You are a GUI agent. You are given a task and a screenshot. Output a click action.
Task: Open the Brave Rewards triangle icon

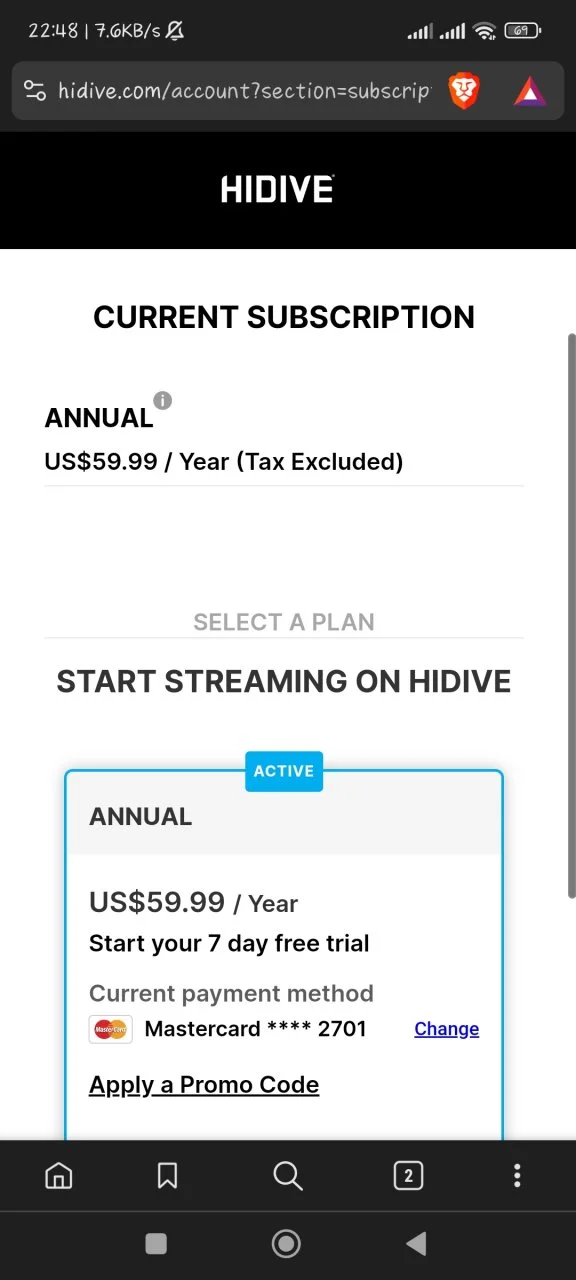[530, 92]
